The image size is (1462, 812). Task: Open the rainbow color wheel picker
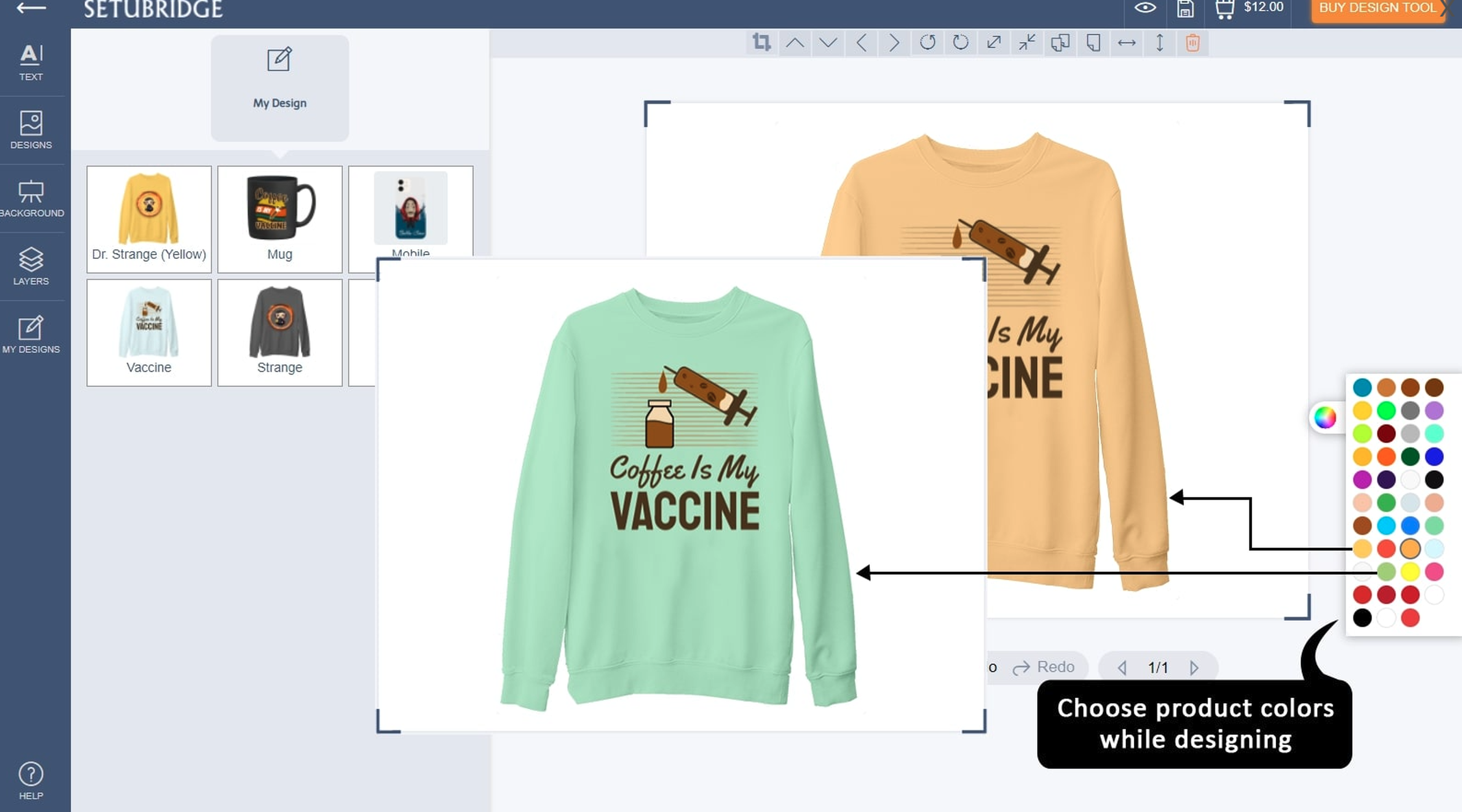click(x=1325, y=418)
